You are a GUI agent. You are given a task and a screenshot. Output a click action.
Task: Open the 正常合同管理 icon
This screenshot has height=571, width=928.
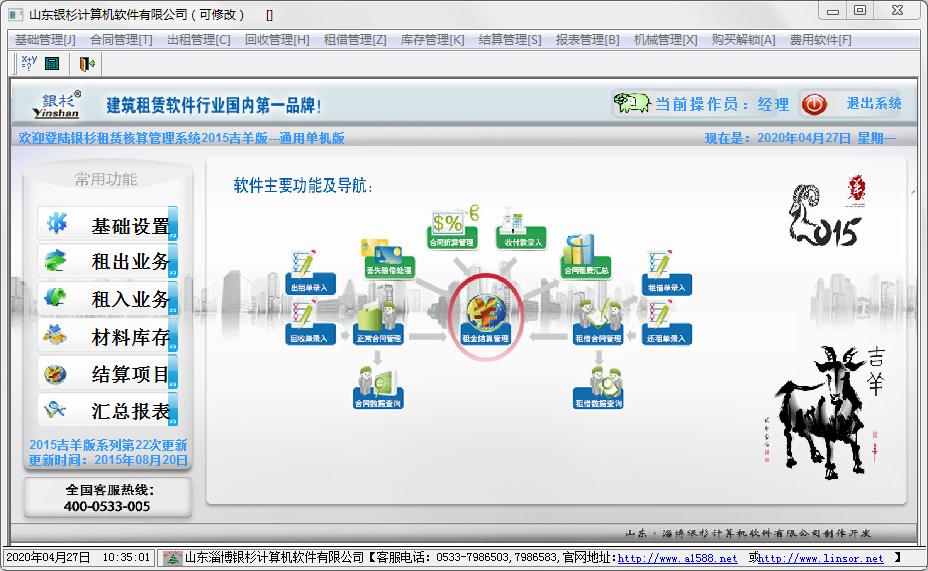pyautogui.click(x=378, y=323)
